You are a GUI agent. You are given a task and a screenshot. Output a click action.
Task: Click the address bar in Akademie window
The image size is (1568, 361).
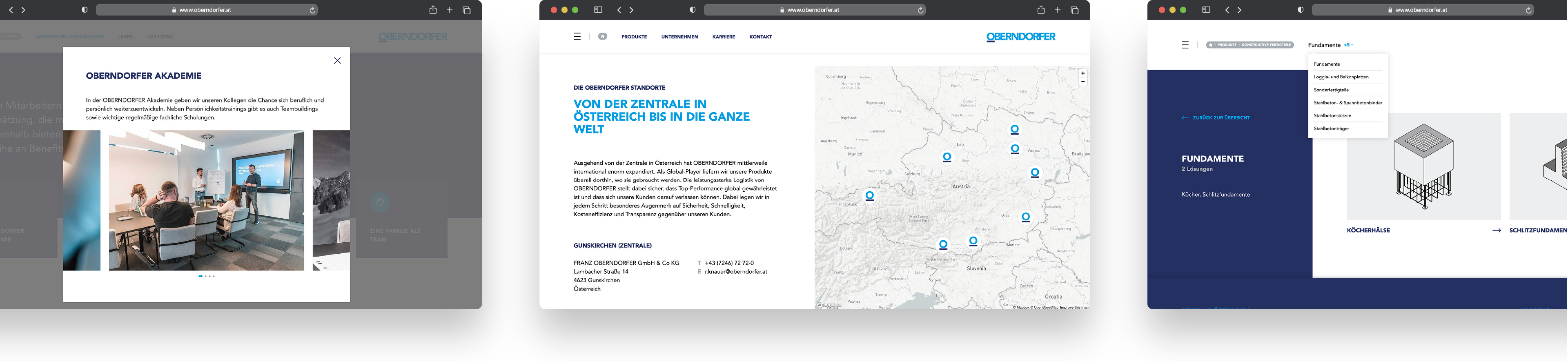coord(206,10)
